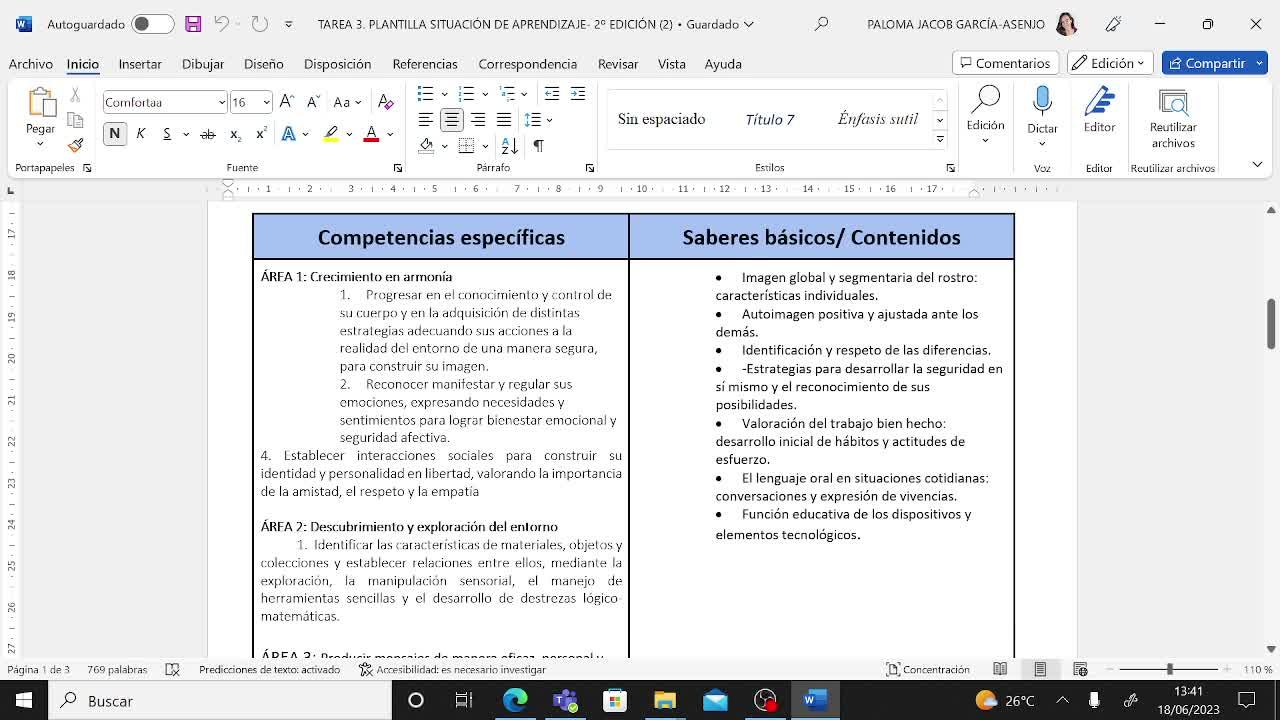This screenshot has height=720, width=1280.
Task: Toggle the Autoguardado switch
Action: tap(152, 24)
